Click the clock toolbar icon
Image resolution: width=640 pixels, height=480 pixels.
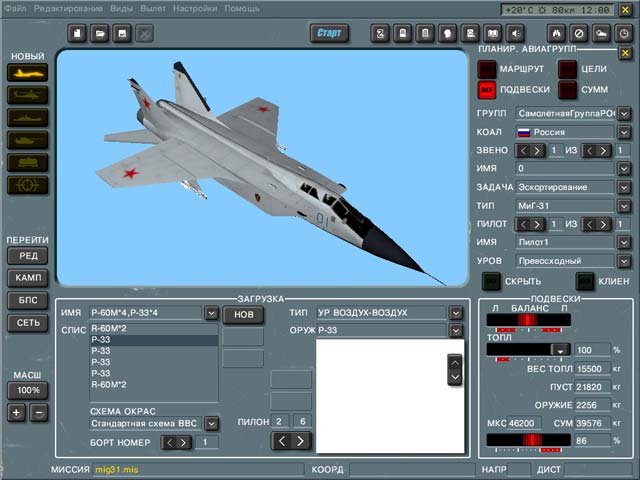click(624, 33)
